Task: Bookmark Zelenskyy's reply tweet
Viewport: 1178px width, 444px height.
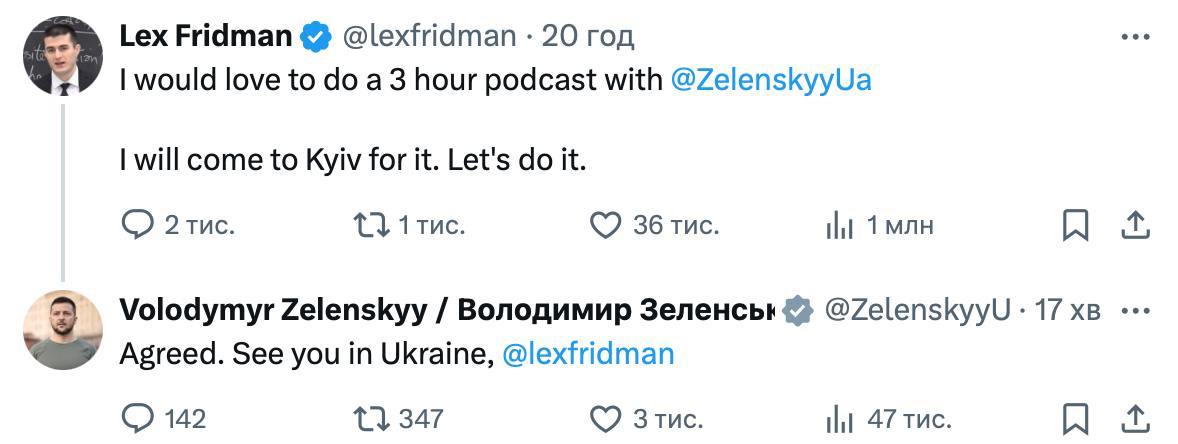Action: pyautogui.click(x=1075, y=417)
